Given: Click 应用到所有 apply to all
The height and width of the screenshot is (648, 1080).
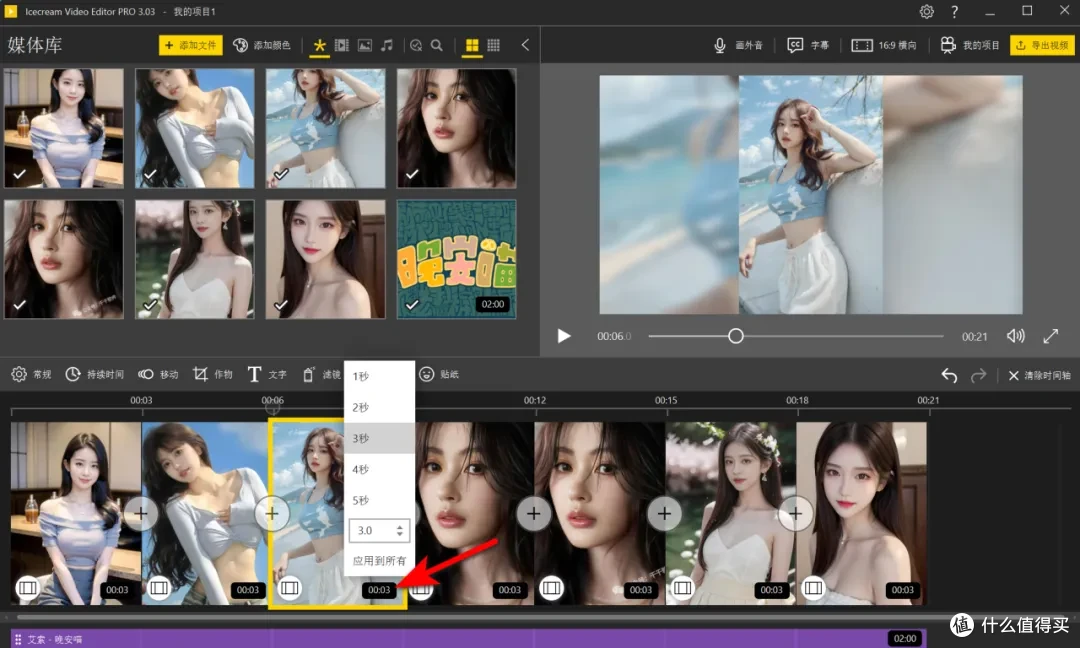Looking at the screenshot, I should point(380,561).
